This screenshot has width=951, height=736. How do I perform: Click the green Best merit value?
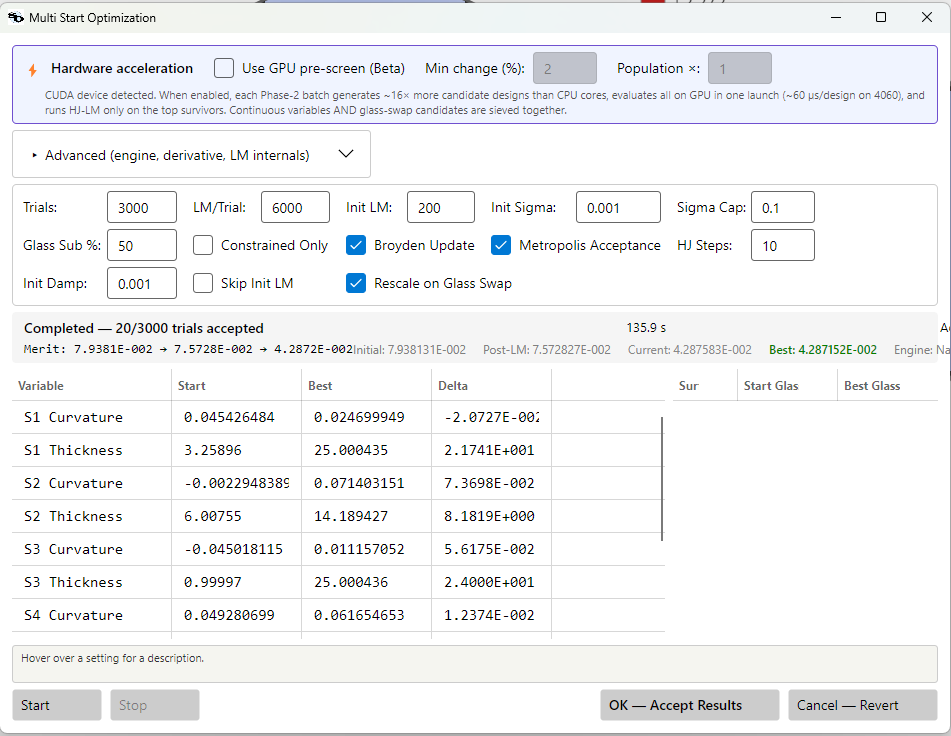coord(822,350)
